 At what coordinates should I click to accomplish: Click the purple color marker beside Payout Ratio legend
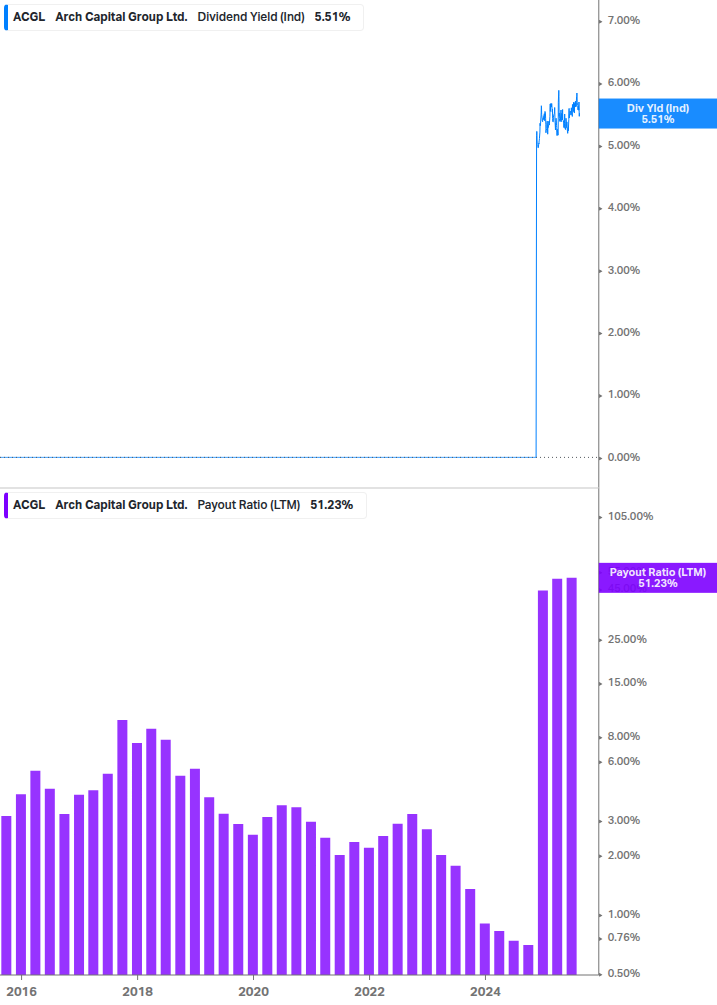[x=6, y=505]
